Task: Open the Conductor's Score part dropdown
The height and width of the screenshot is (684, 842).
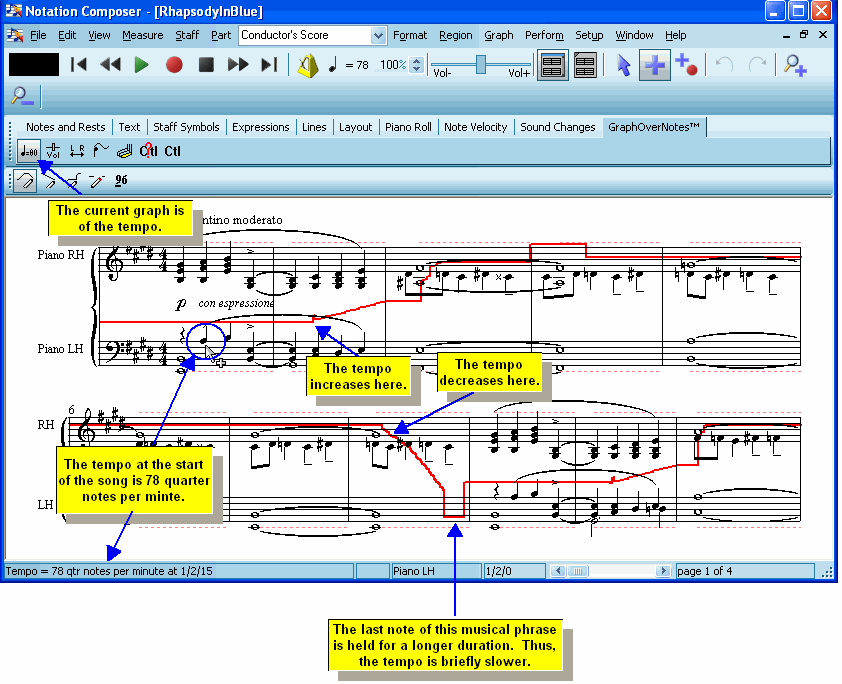Action: (x=378, y=35)
